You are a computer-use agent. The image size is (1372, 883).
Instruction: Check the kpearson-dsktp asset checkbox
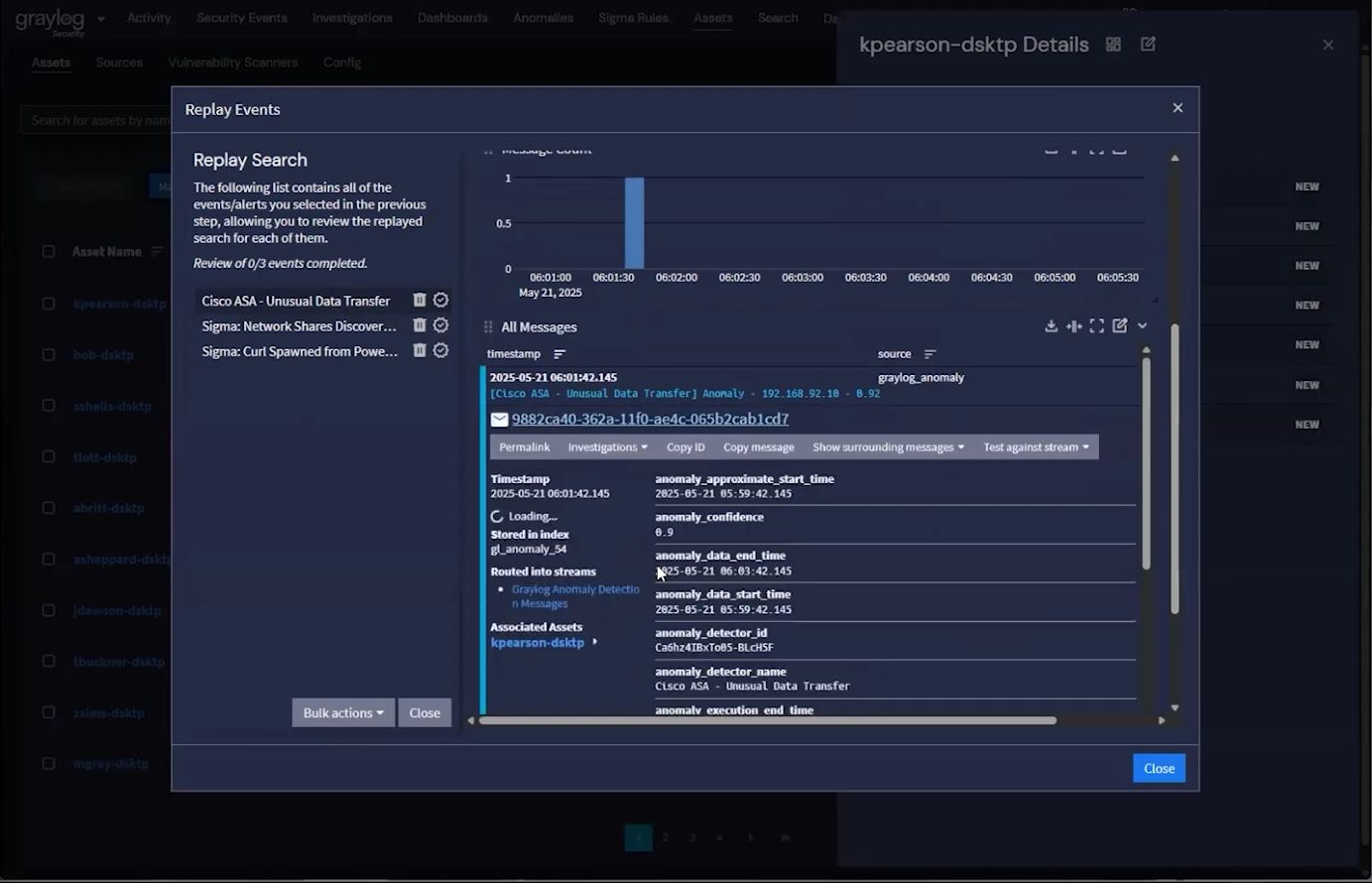tap(49, 304)
